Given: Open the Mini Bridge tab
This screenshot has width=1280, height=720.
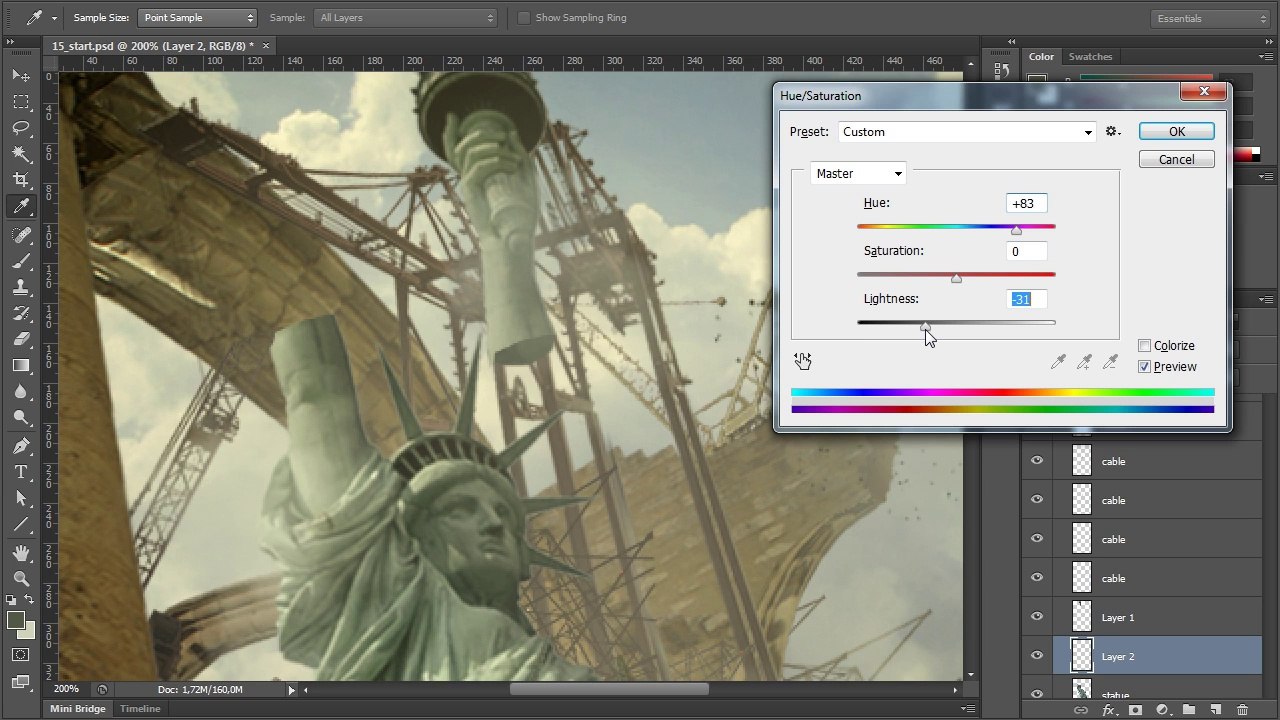Looking at the screenshot, I should point(77,709).
